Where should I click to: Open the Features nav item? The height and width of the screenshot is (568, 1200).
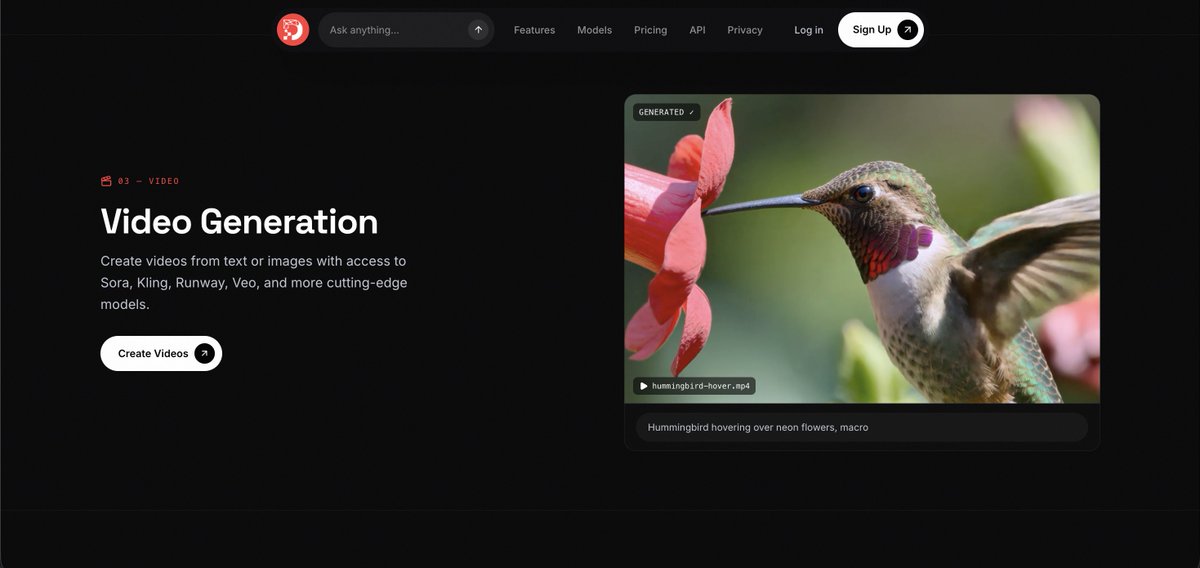(x=534, y=30)
